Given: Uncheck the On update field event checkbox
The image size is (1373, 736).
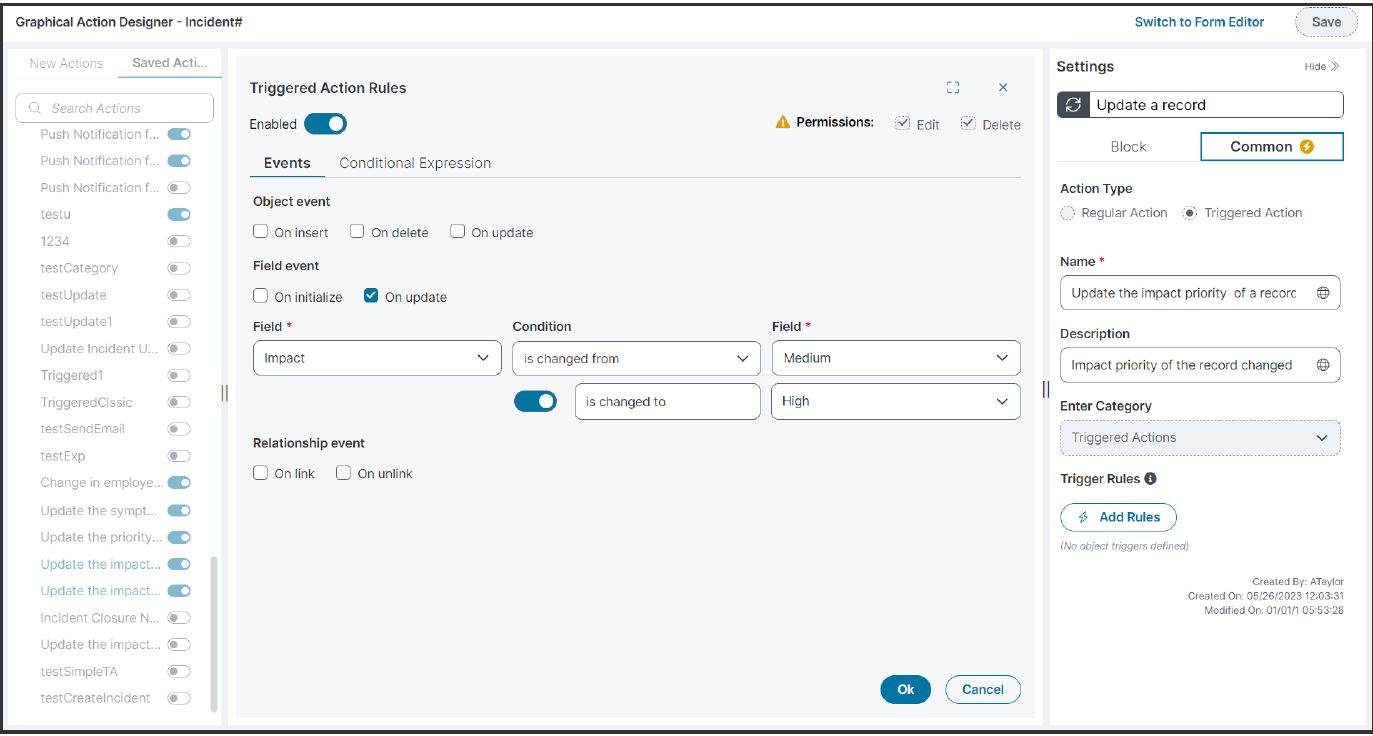Looking at the screenshot, I should (371, 296).
